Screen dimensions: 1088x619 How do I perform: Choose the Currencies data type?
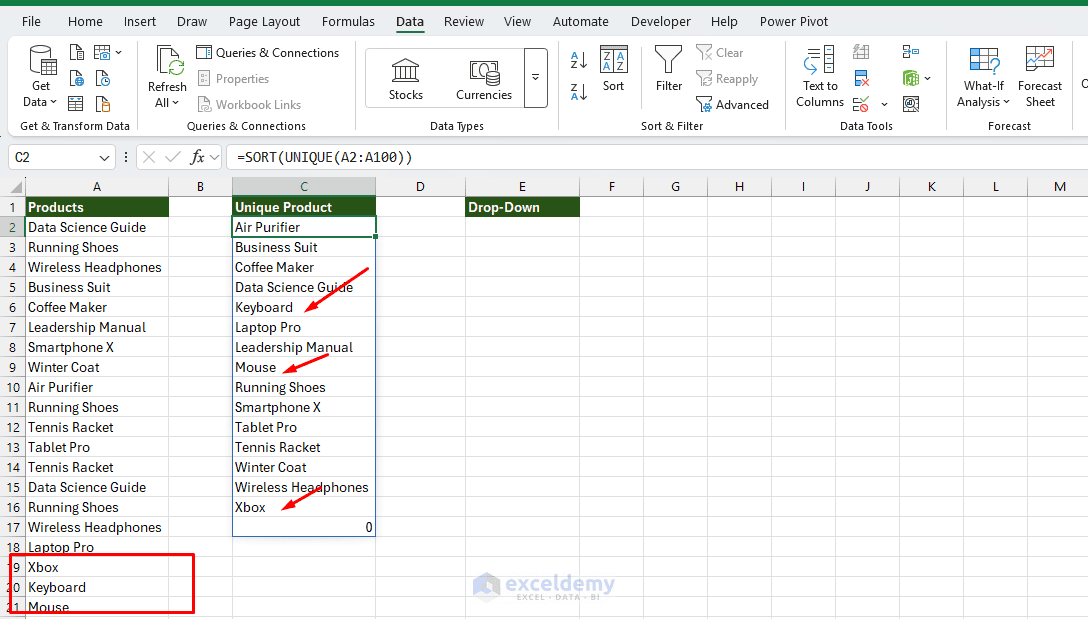tap(484, 79)
